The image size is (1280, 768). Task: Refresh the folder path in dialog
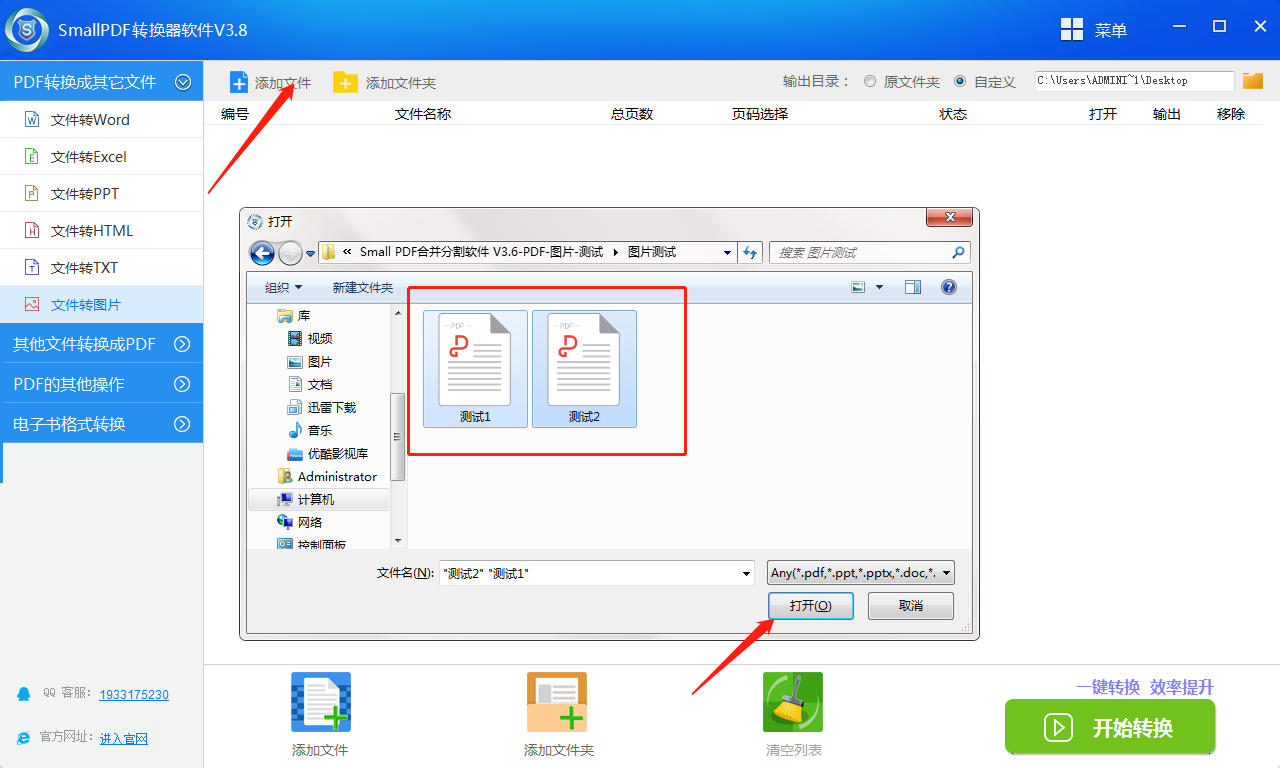coord(750,253)
